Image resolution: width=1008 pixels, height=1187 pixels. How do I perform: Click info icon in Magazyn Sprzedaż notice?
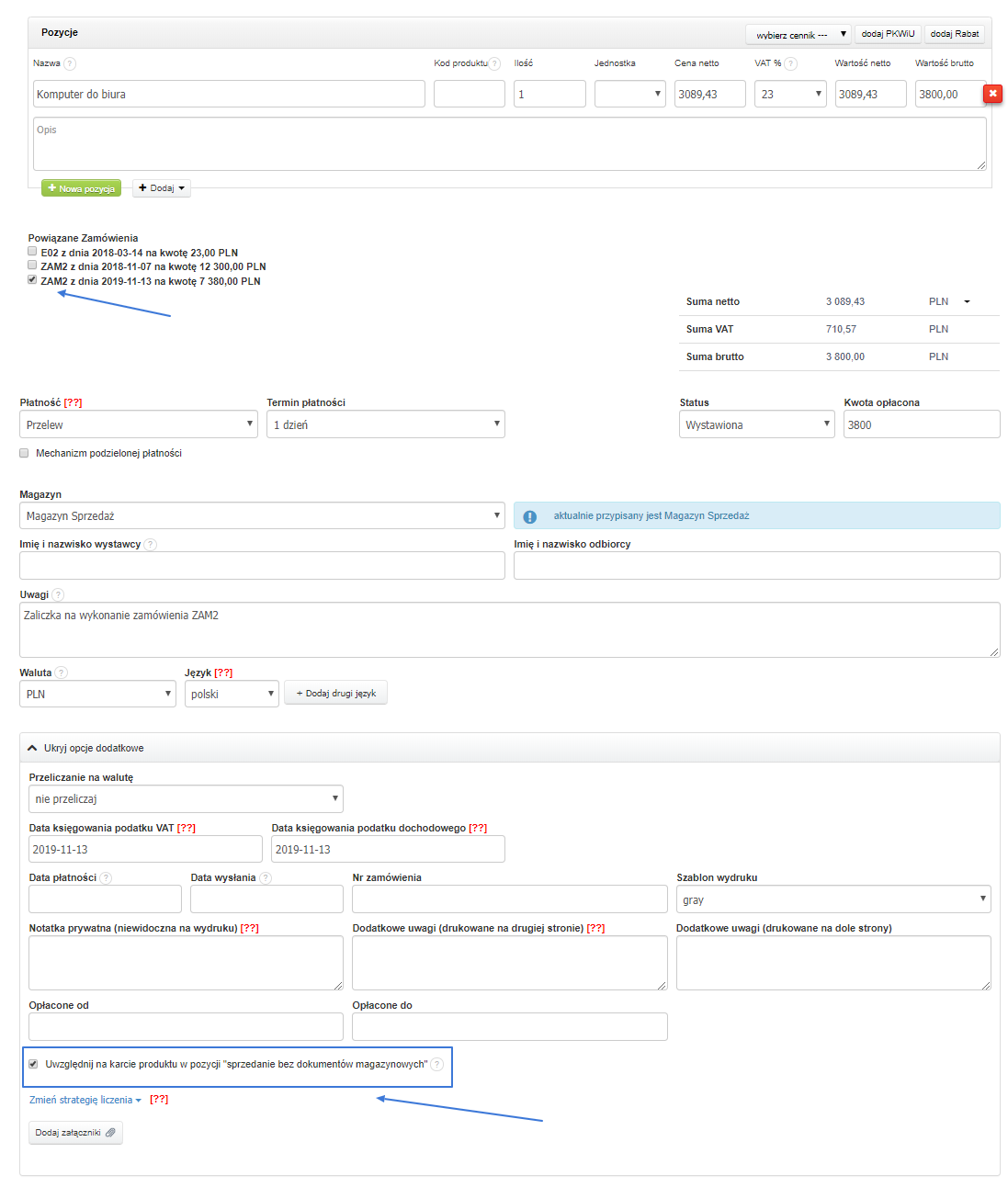click(530, 516)
